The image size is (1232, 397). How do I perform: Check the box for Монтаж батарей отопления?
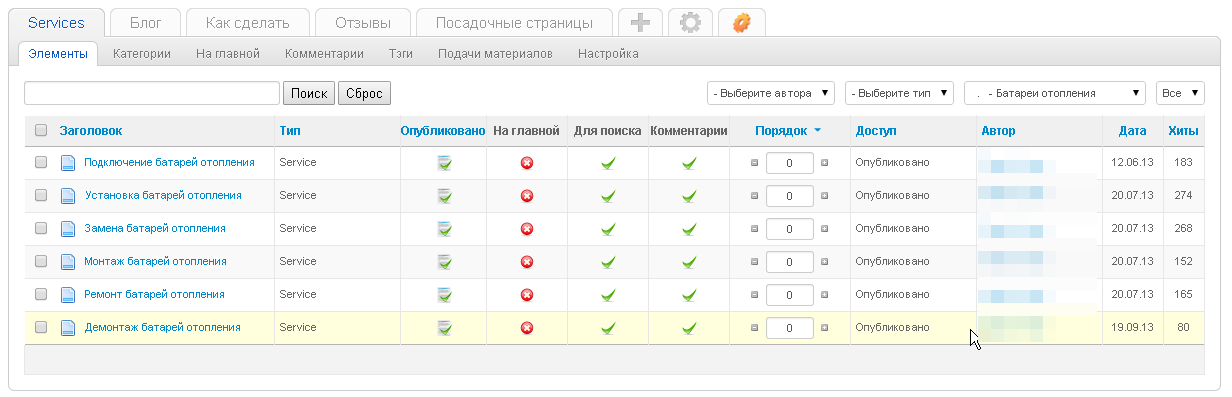(41, 261)
